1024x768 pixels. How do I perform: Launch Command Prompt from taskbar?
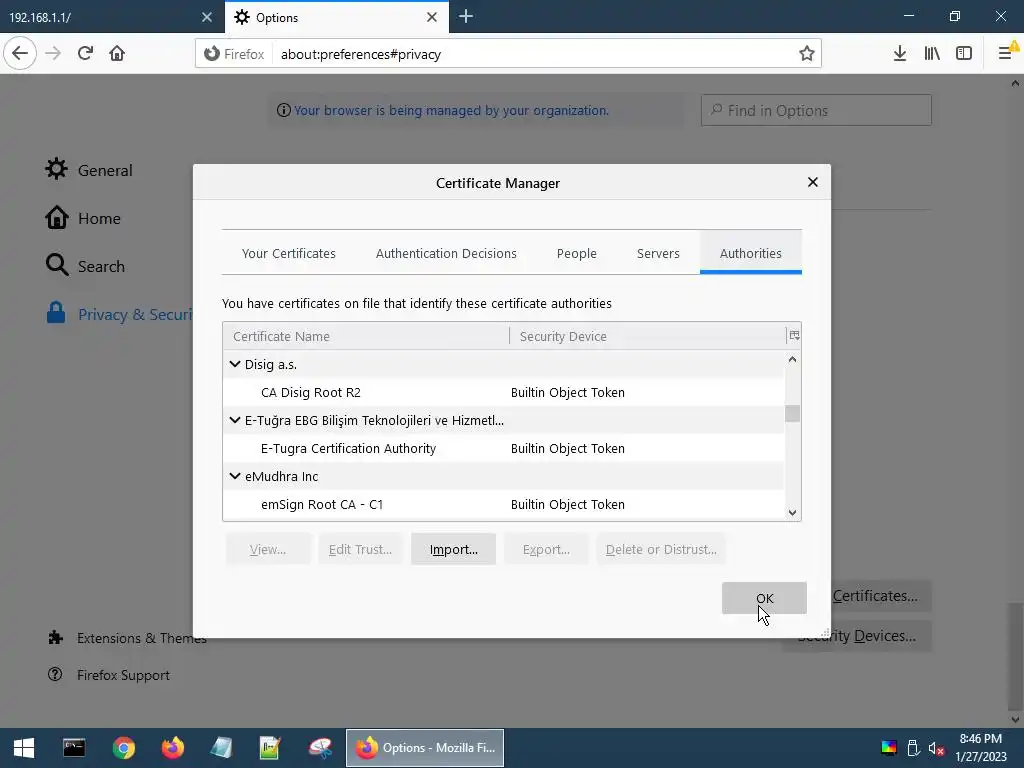coord(74,748)
